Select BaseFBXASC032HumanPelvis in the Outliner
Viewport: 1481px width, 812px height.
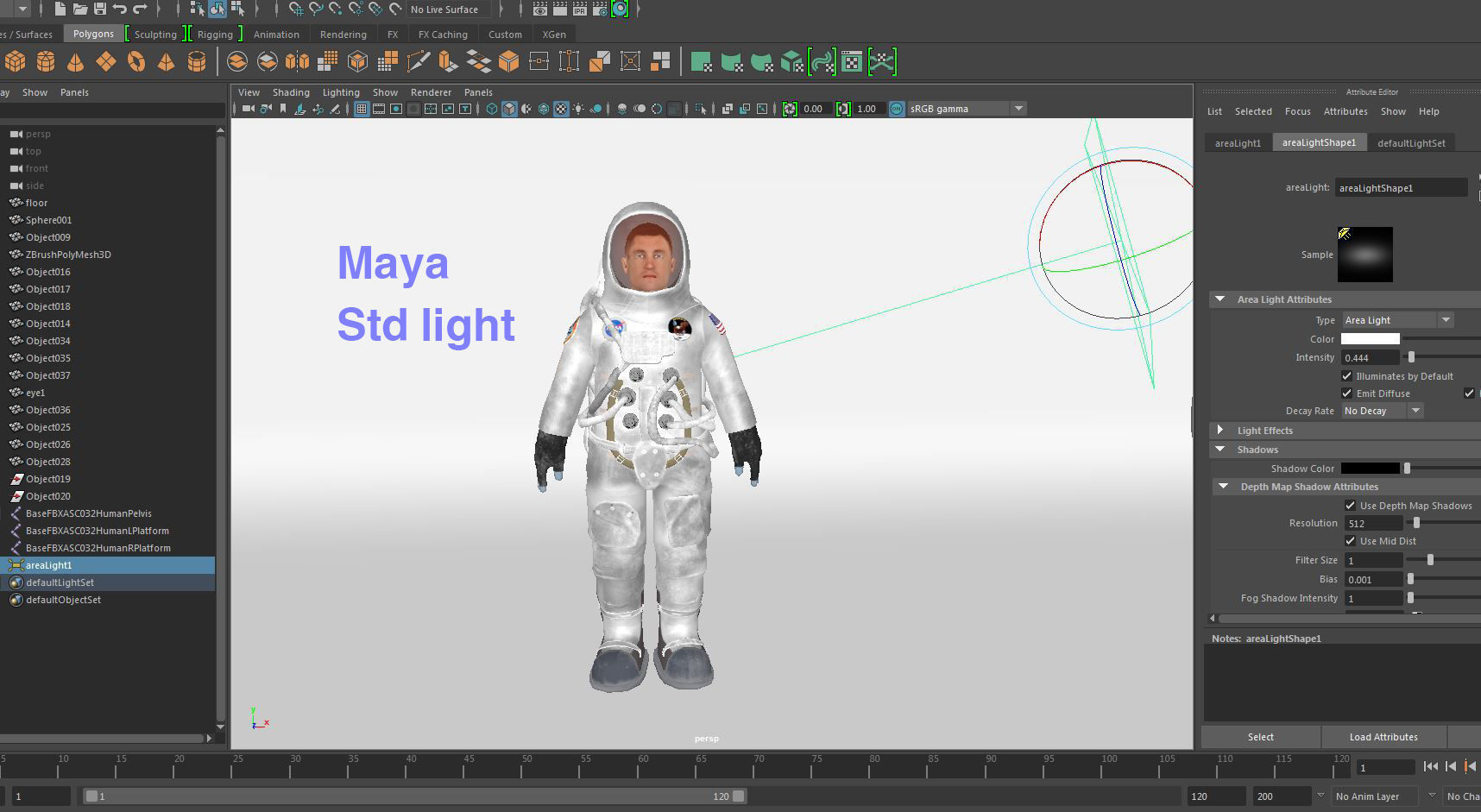[89, 513]
